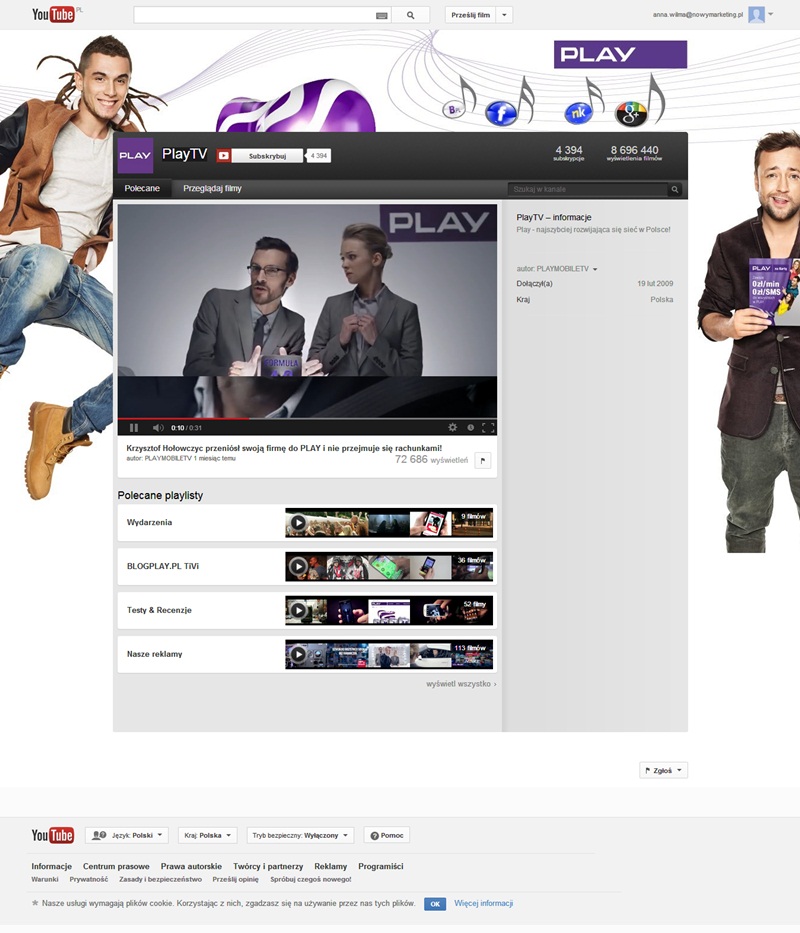
Task: Flag the featured video
Action: point(483,461)
